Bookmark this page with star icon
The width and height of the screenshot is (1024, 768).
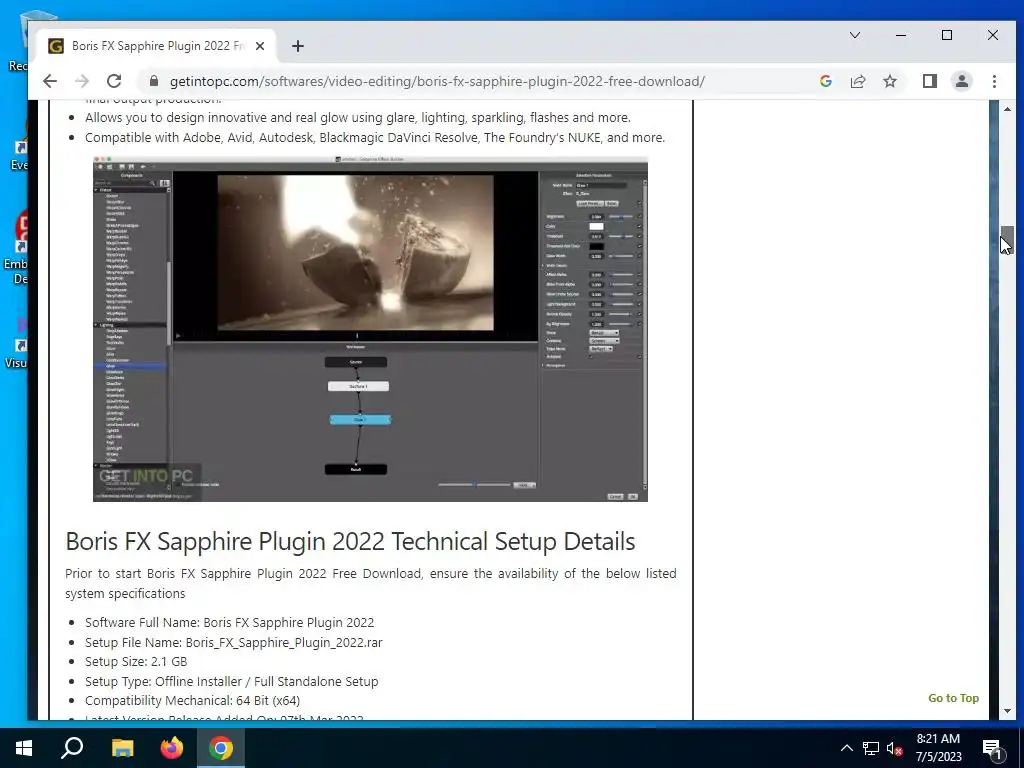click(890, 81)
